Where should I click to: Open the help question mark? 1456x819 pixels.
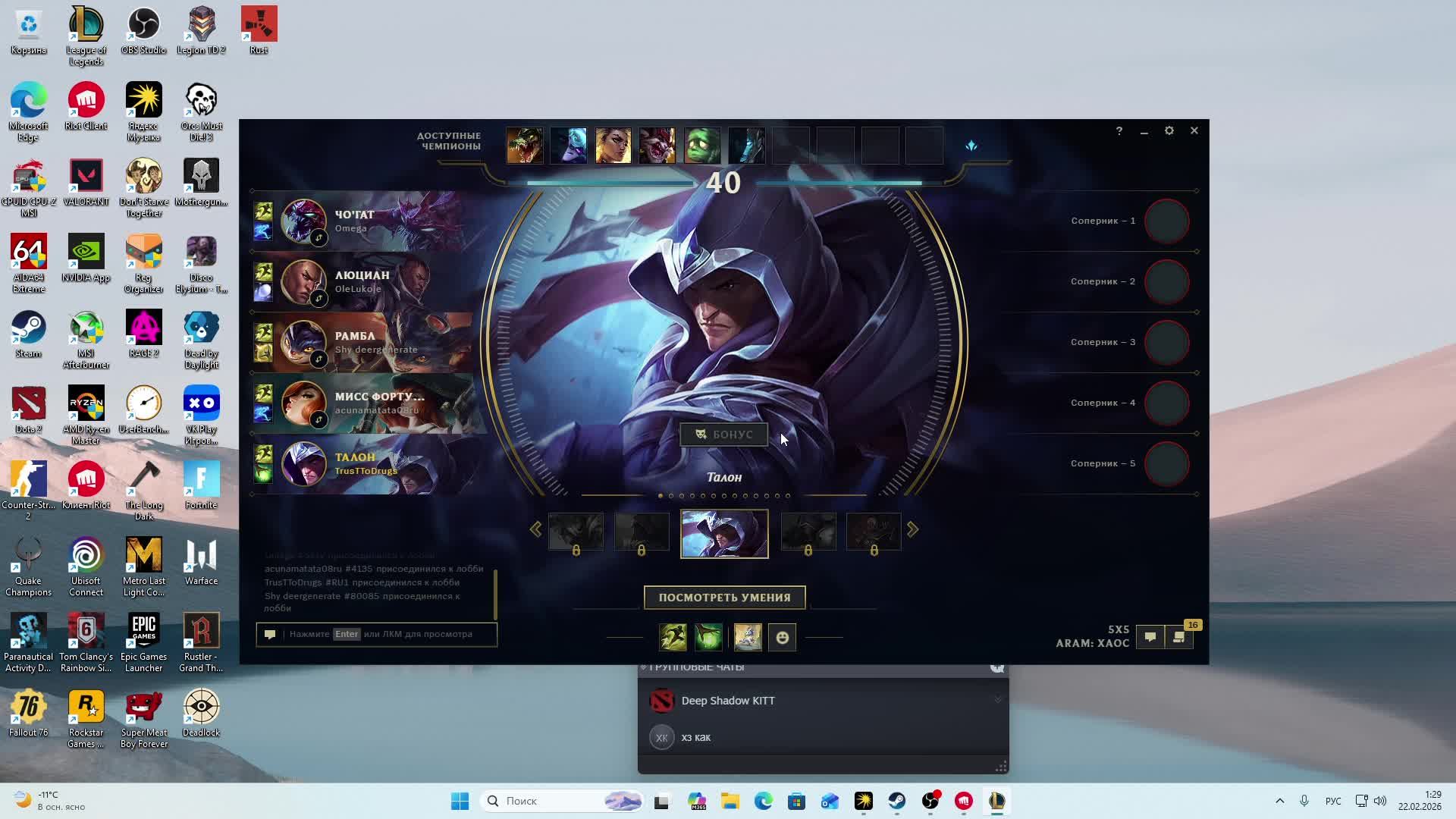[x=1119, y=131]
